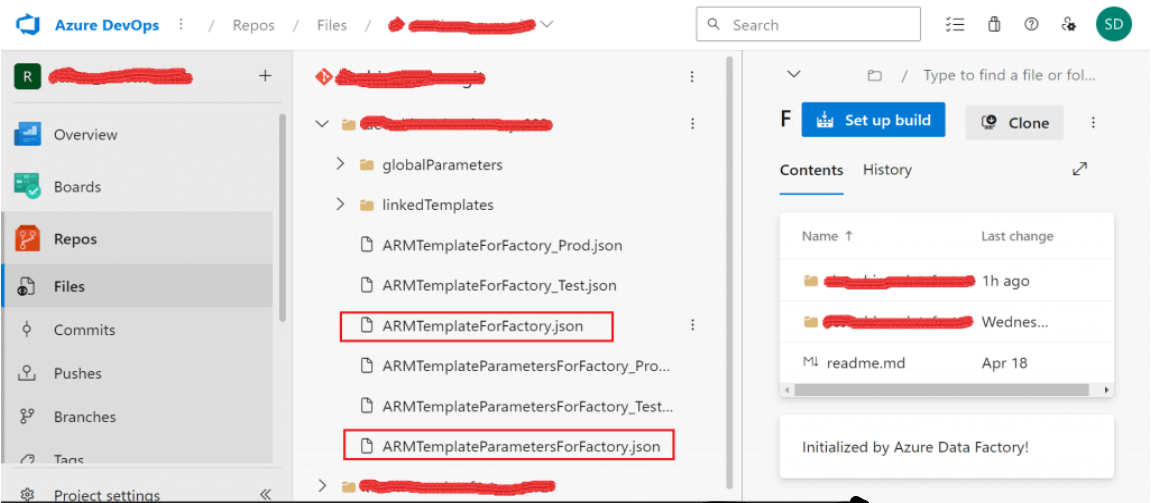
Task: Switch to the Contents tab
Action: tap(811, 170)
